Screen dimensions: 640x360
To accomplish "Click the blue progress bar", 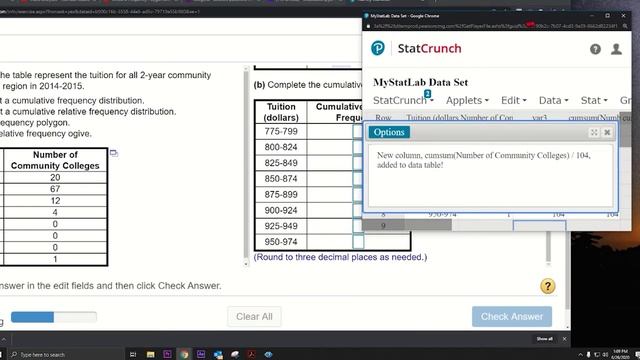I will click(x=54, y=317).
